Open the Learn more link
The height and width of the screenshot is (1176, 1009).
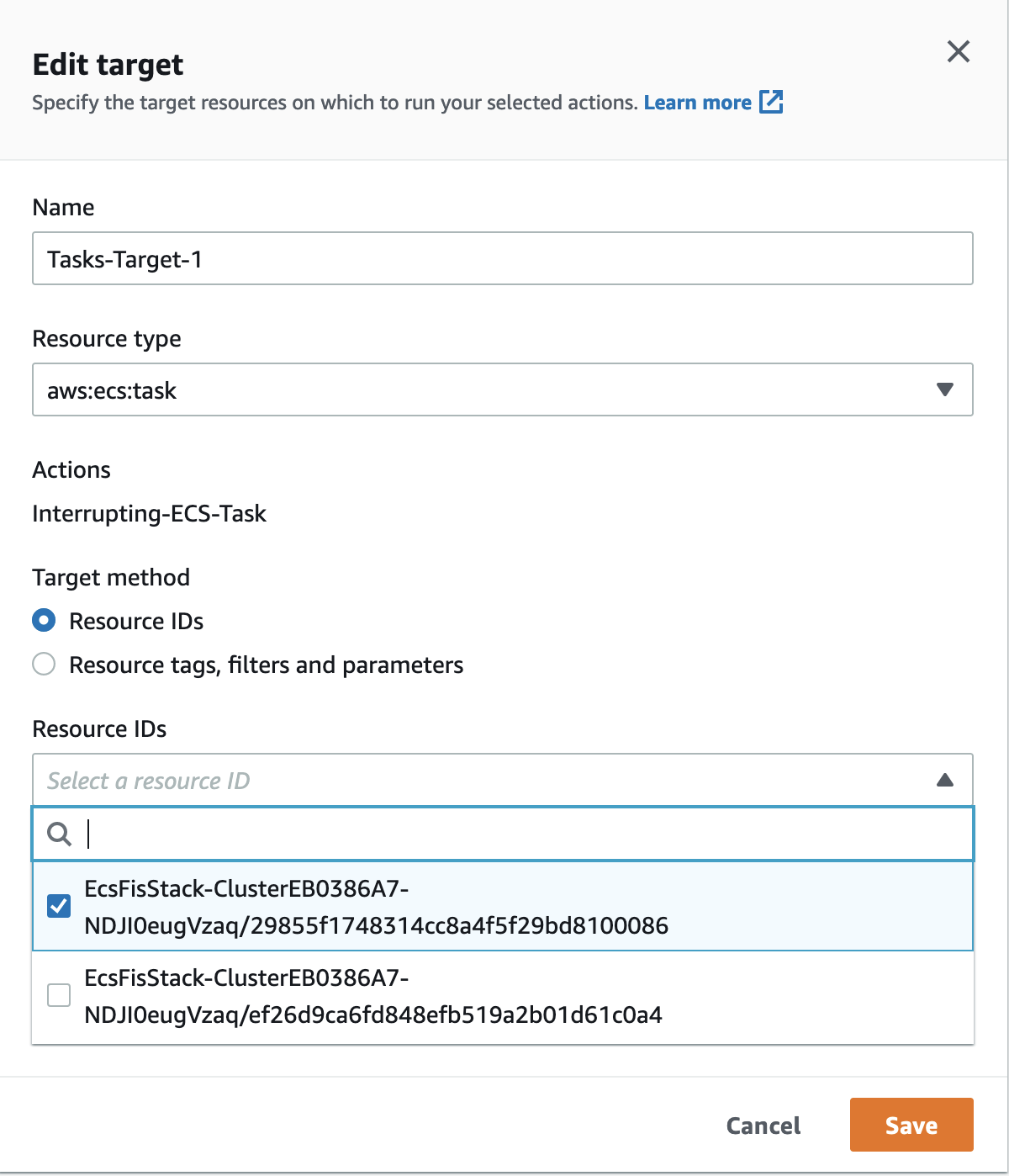(x=698, y=103)
